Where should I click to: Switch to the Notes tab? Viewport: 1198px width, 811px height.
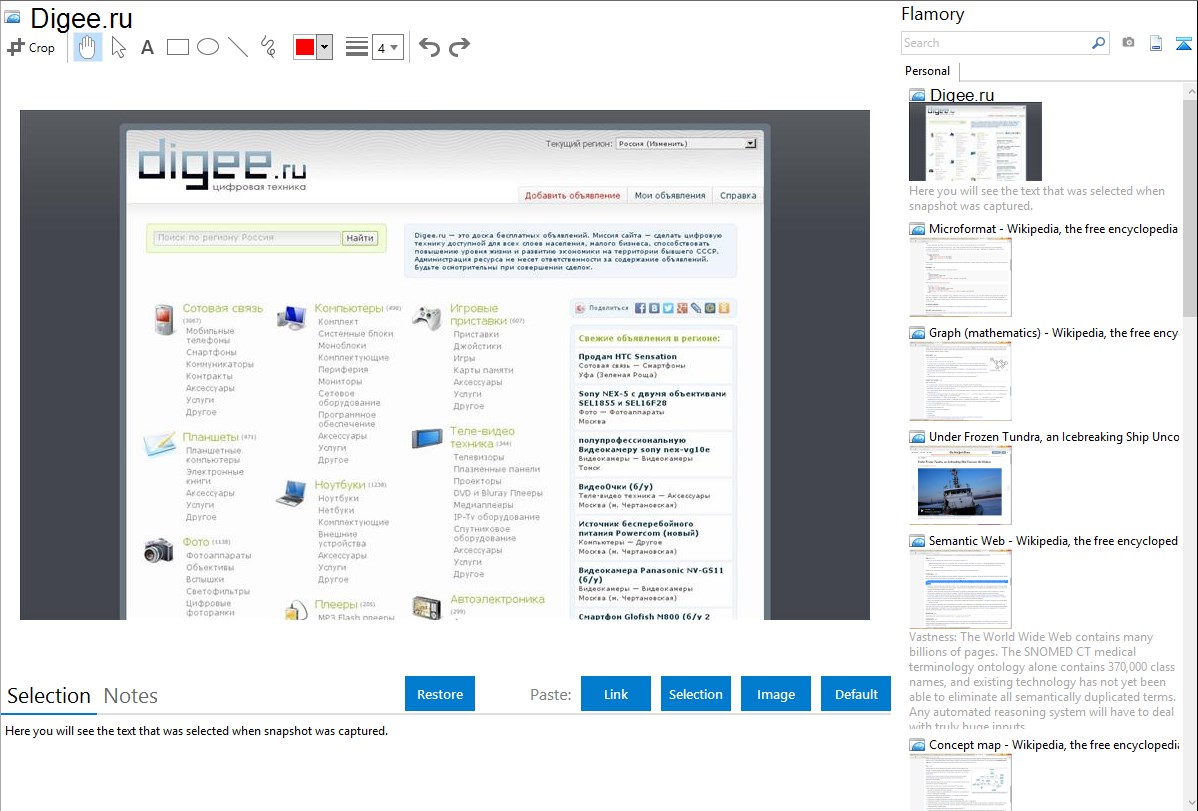131,696
